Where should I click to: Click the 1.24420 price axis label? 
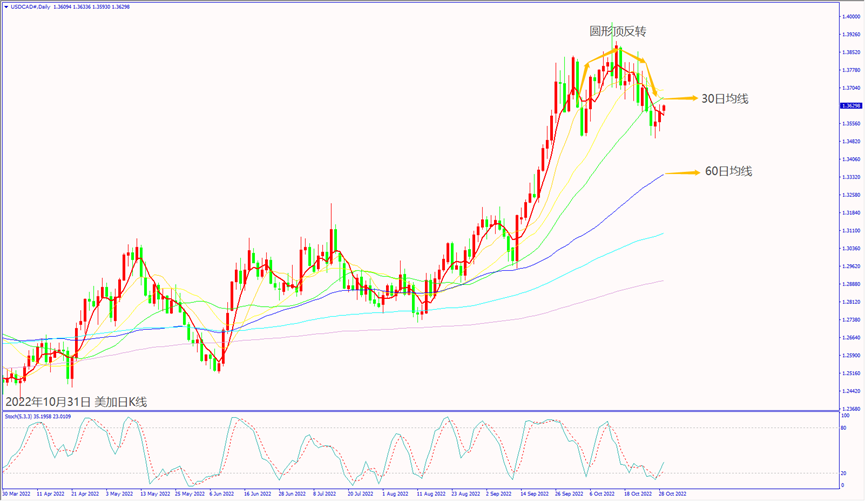852,391
